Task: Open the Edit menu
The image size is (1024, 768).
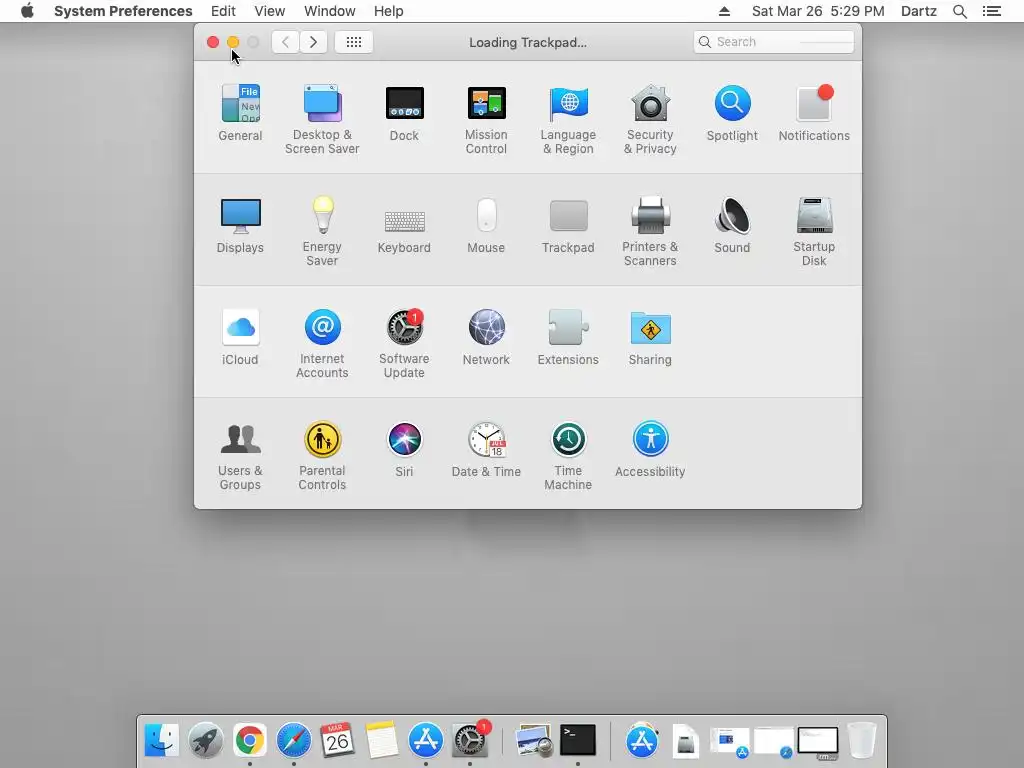Action: pyautogui.click(x=223, y=11)
